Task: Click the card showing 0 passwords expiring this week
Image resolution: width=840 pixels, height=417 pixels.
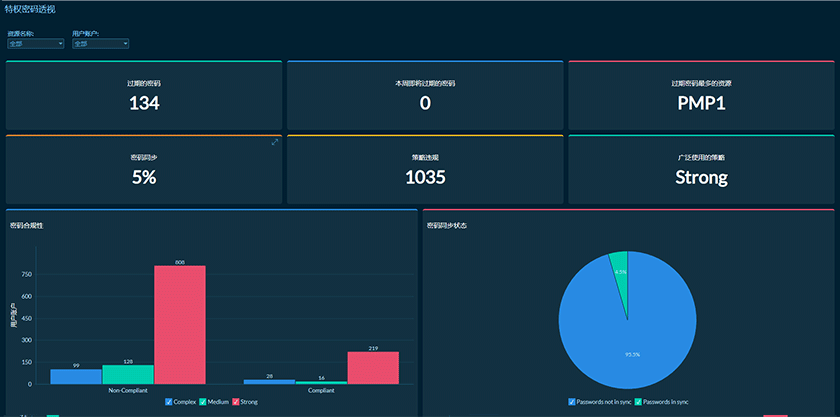Action: click(425, 95)
